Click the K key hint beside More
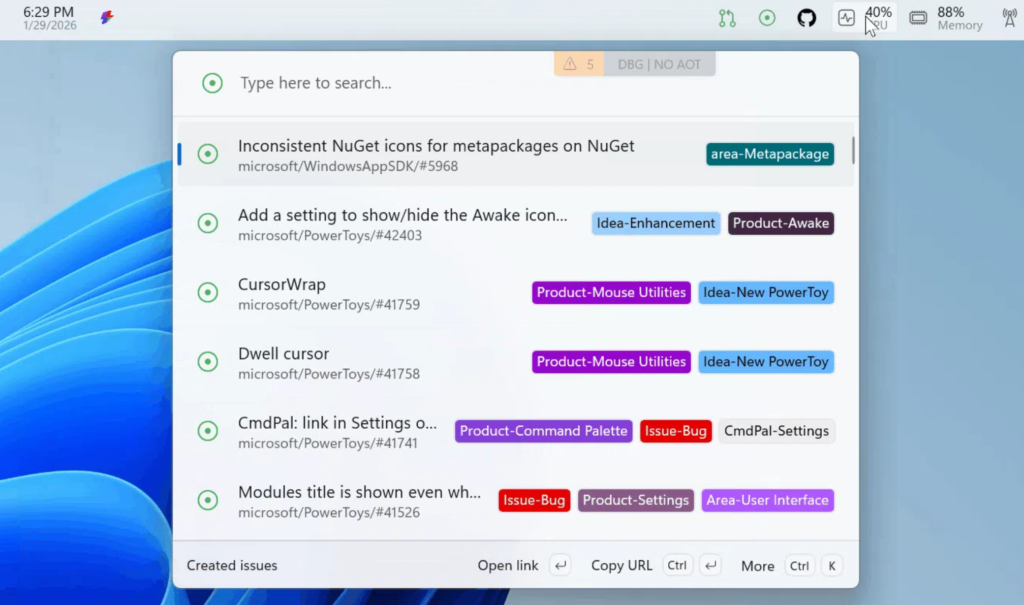This screenshot has height=605, width=1024. (x=831, y=566)
